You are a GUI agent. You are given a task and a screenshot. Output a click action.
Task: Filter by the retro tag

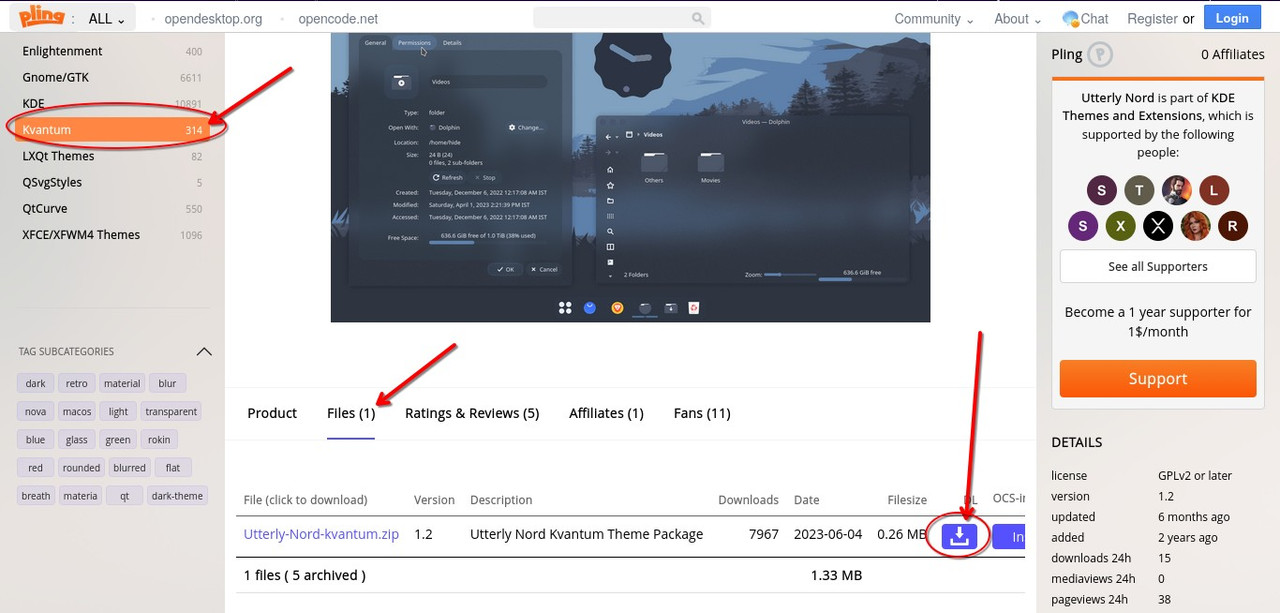point(76,383)
